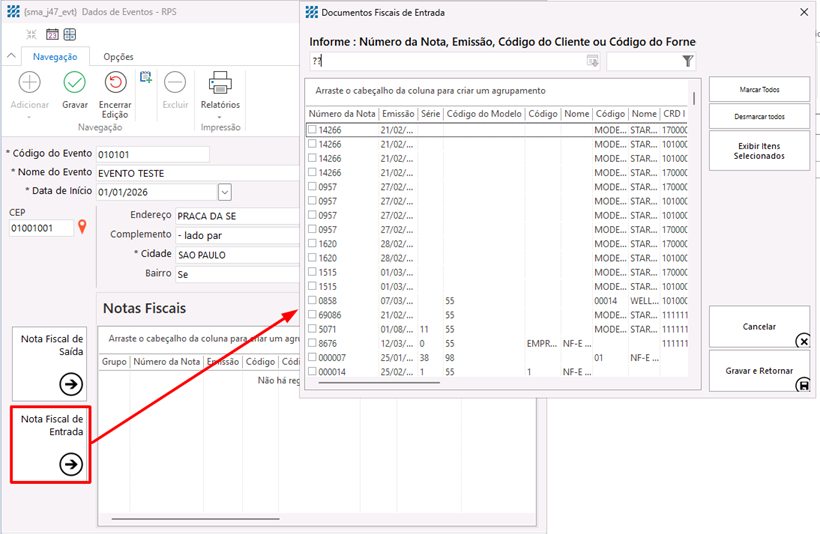Click the calendar icon in quick toolbar
This screenshot has height=534, width=820.
click(52, 34)
